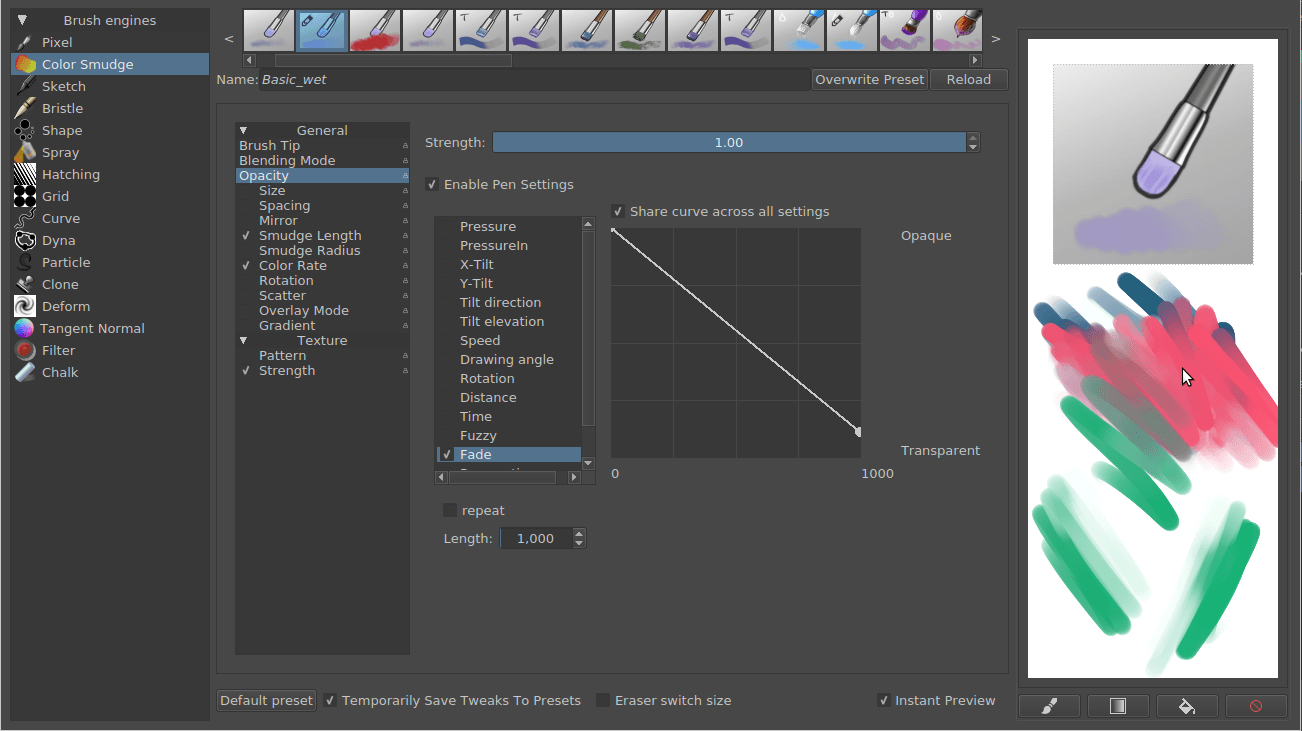The image size is (1302, 731).
Task: Click the Overwrite Preset button
Action: [x=869, y=79]
